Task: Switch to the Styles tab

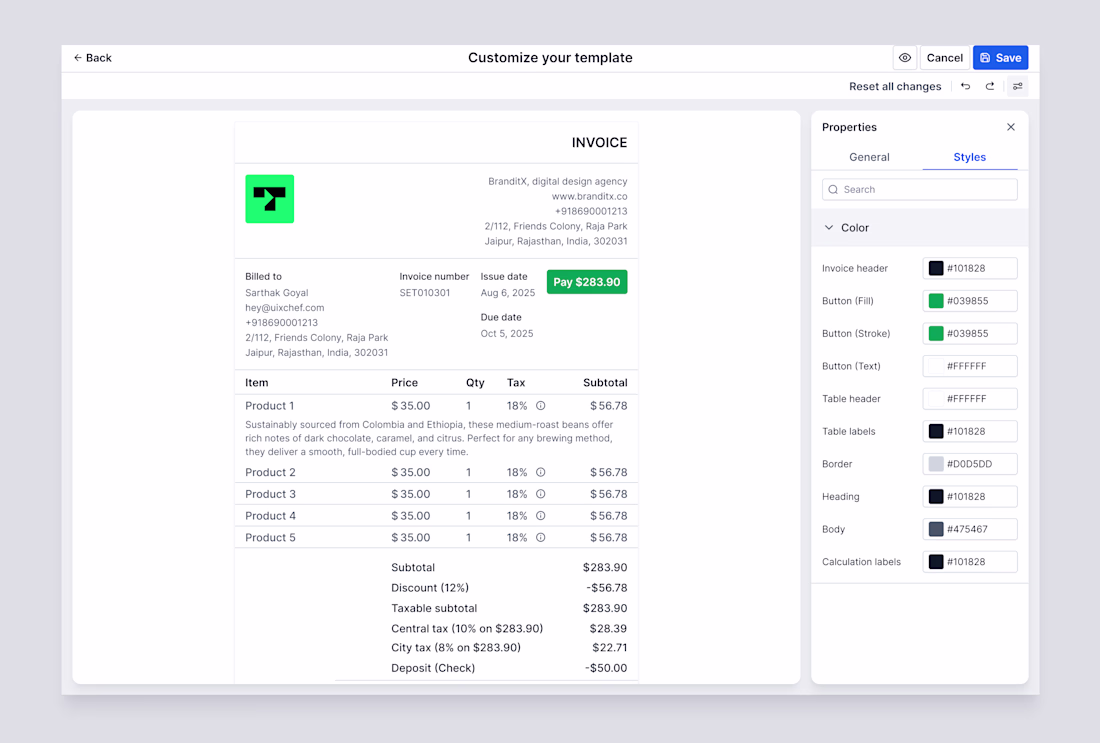Action: tap(970, 157)
